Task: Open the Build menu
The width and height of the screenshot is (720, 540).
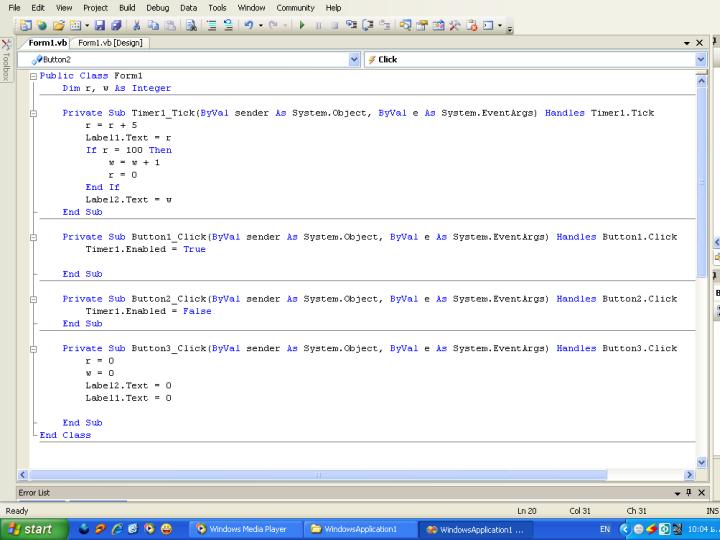Action: coord(127,8)
